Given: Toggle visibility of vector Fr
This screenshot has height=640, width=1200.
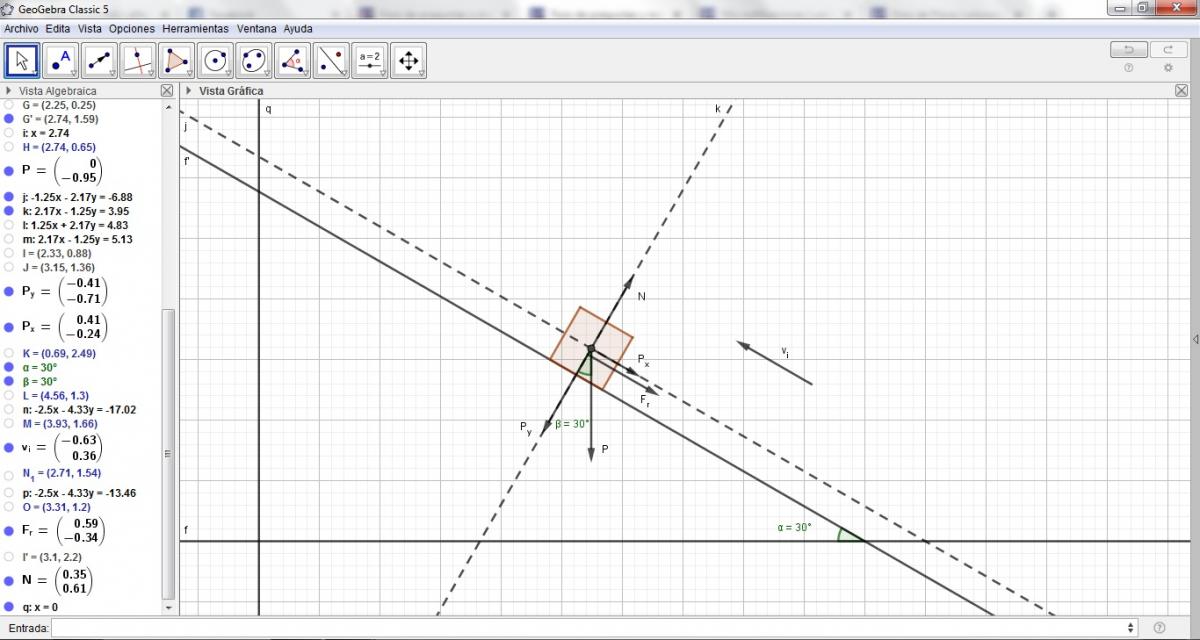Looking at the screenshot, I should [9, 528].
